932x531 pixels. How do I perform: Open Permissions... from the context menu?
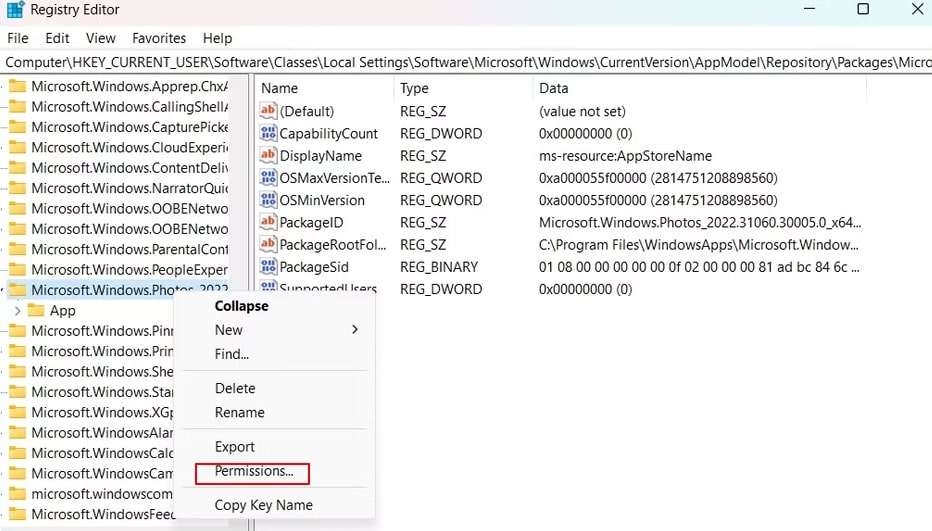click(254, 471)
